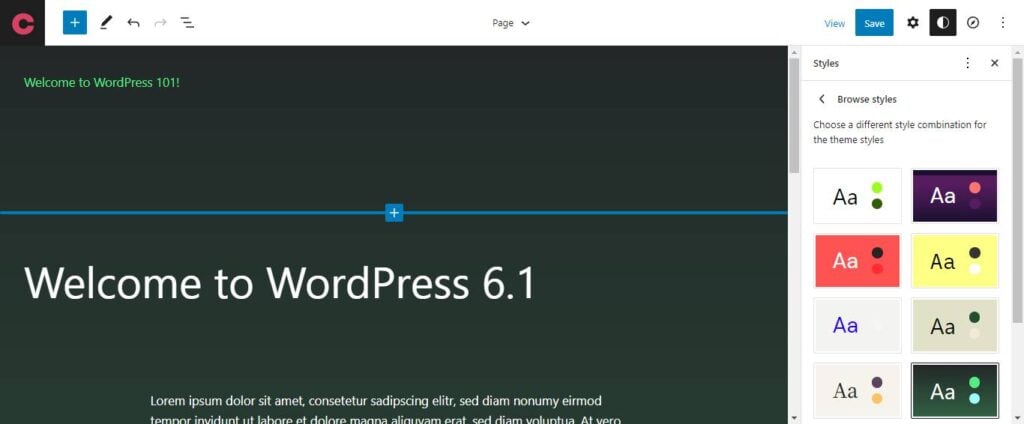Open the List View
This screenshot has height=424, width=1024.
[187, 23]
